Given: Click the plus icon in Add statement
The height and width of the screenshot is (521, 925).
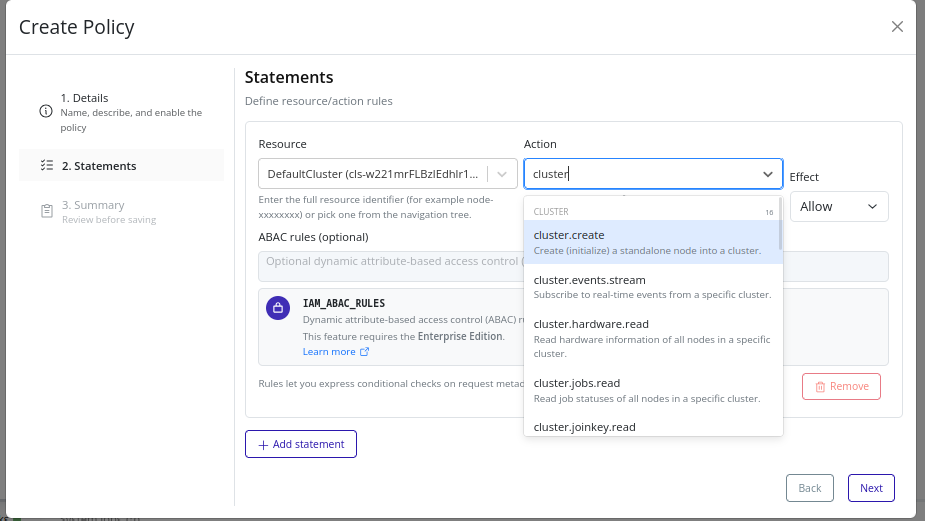Looking at the screenshot, I should tap(263, 445).
